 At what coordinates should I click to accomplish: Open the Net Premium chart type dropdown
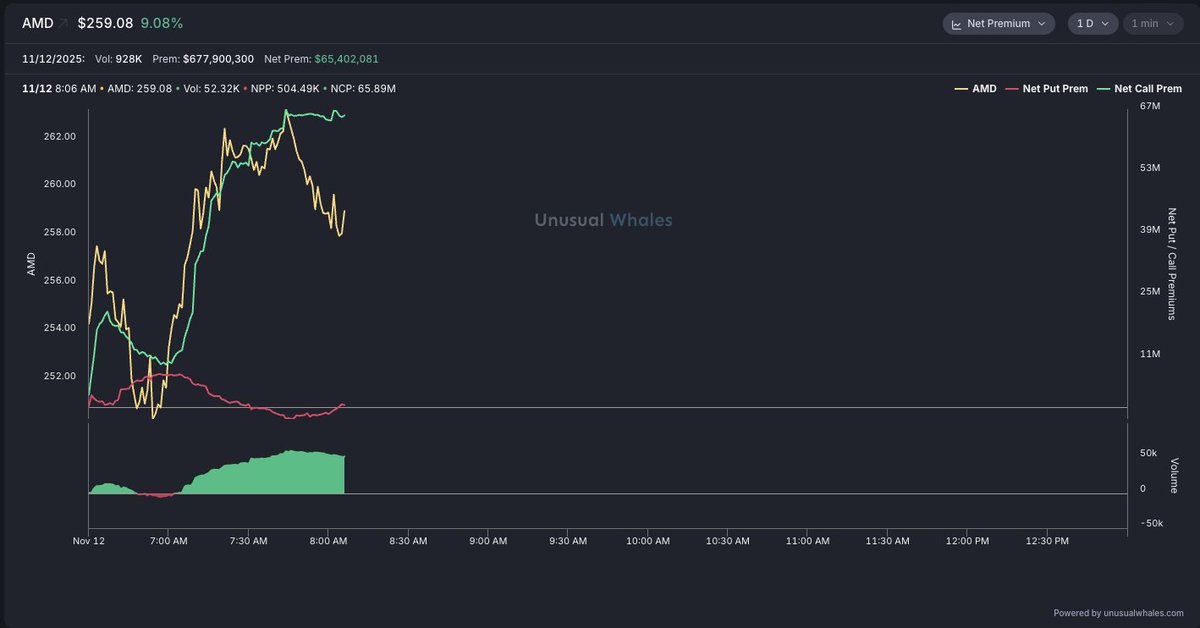tap(998, 23)
